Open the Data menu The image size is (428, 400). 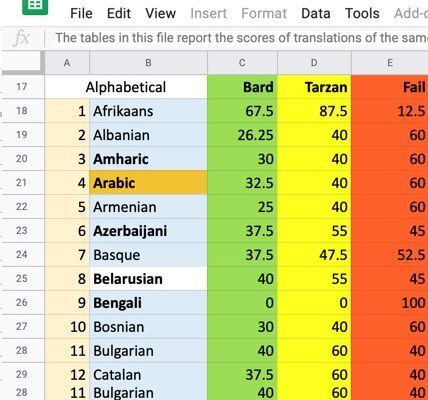[x=316, y=13]
